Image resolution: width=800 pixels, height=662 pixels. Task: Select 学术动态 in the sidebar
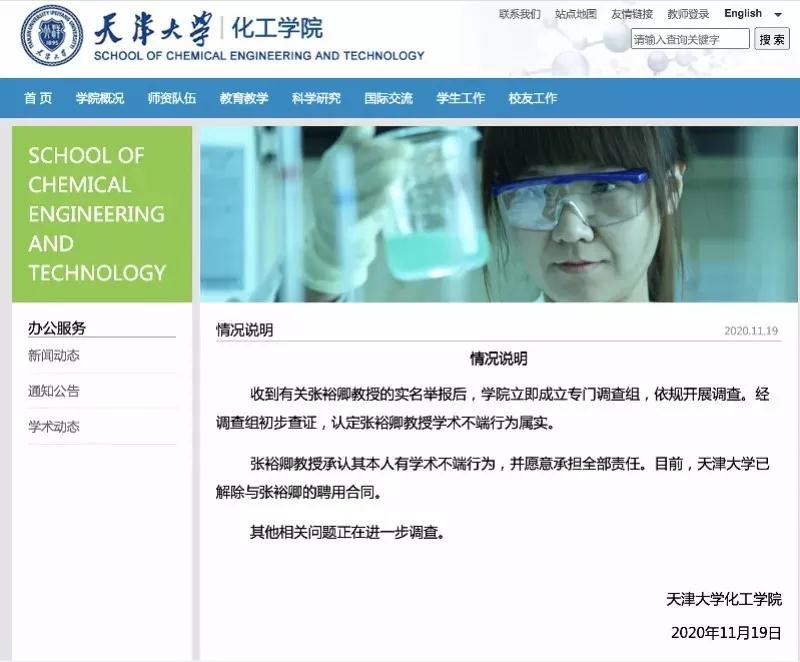[x=54, y=426]
